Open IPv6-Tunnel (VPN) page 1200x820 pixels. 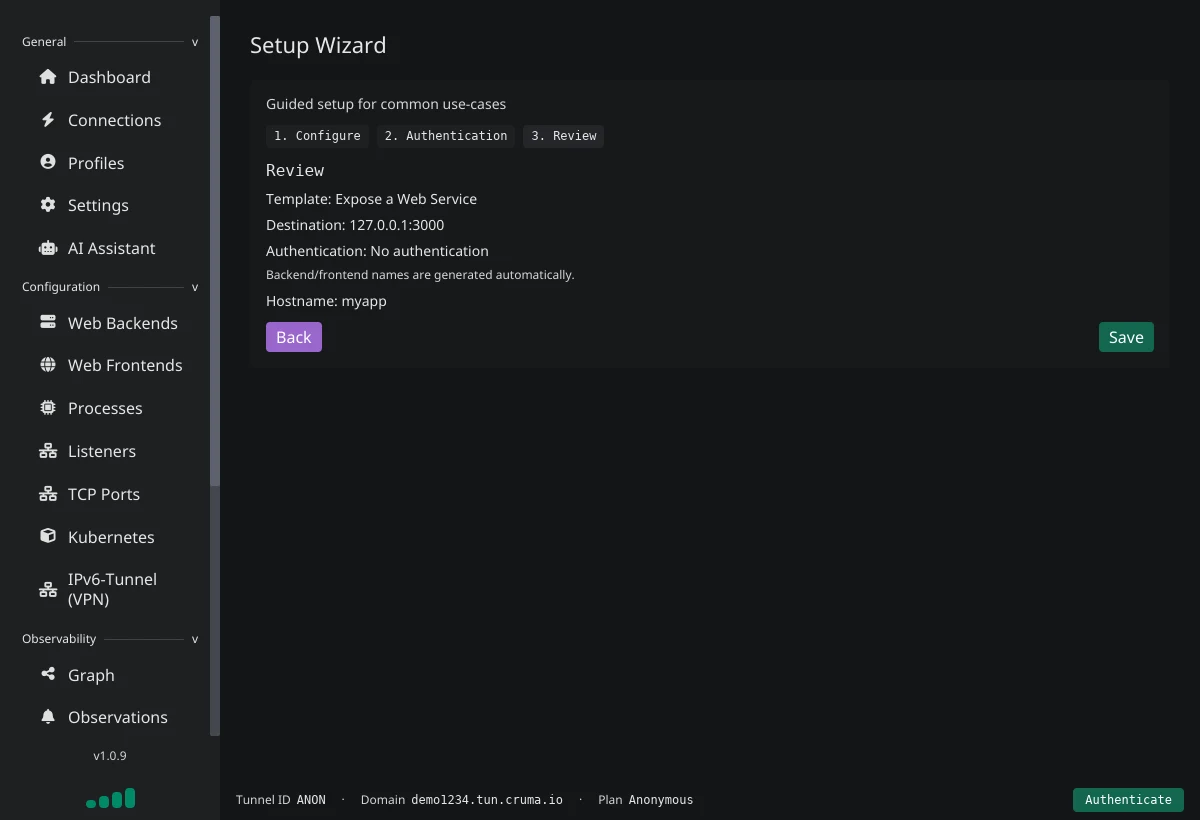(110, 589)
